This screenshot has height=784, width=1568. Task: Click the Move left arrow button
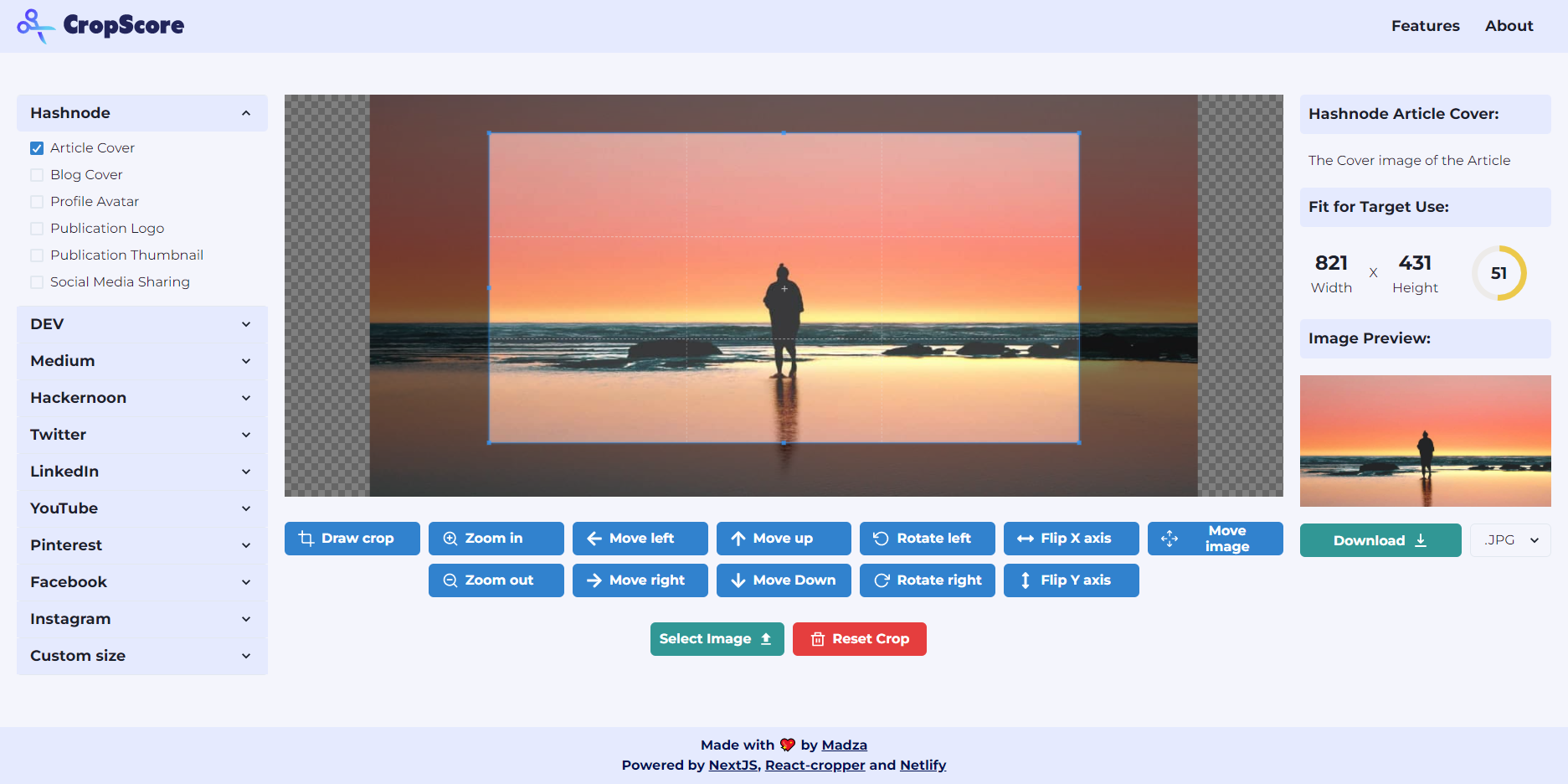[x=640, y=539]
